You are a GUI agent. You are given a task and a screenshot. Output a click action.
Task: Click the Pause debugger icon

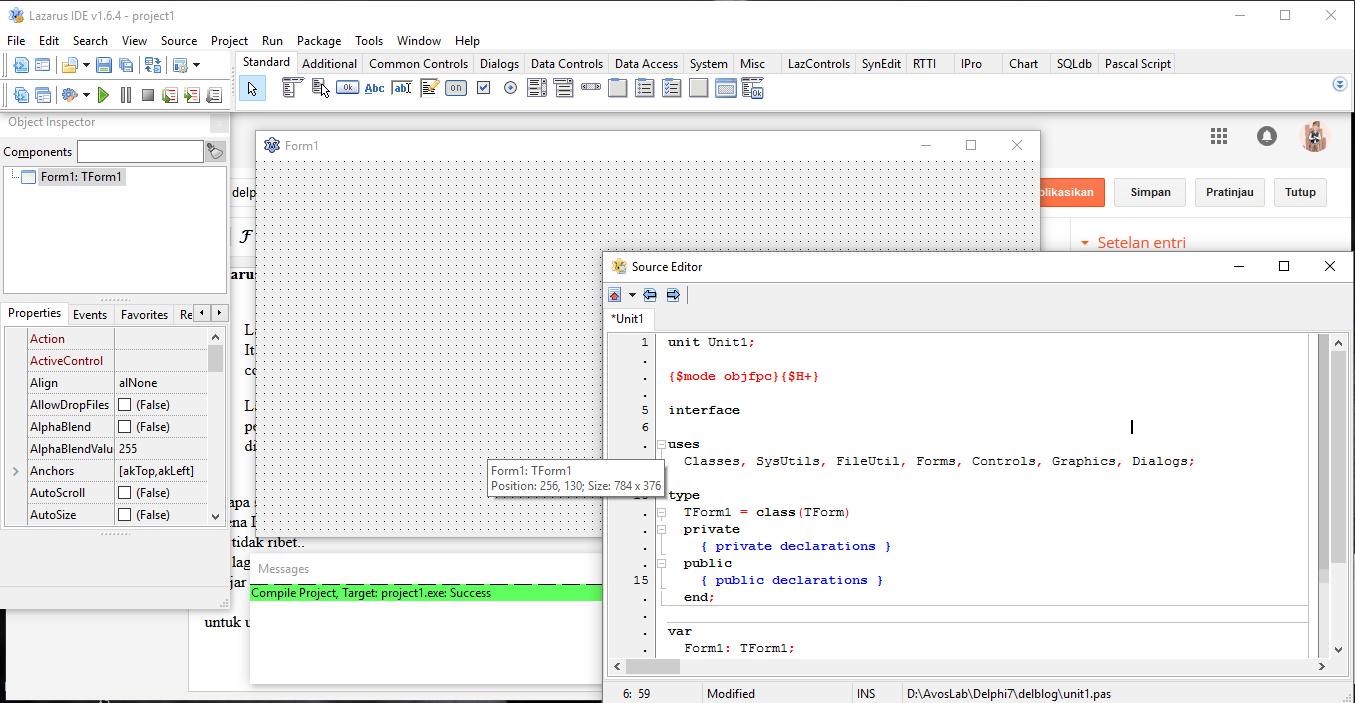click(126, 95)
